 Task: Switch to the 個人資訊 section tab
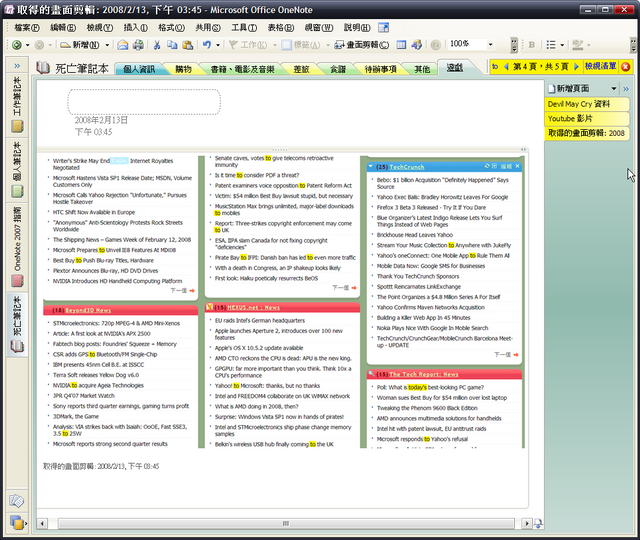pyautogui.click(x=139, y=69)
